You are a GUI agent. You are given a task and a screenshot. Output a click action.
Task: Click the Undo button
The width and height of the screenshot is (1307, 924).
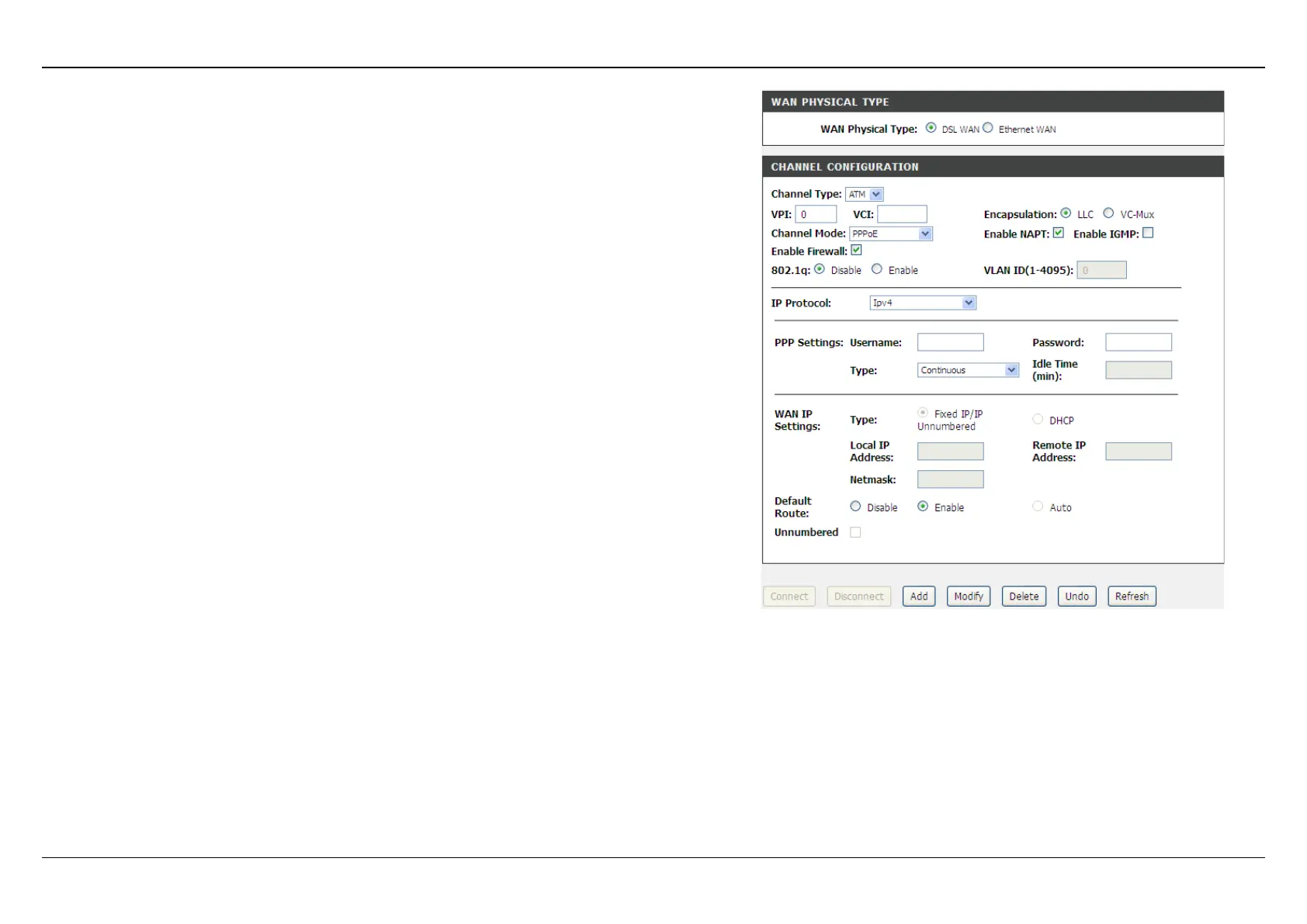pyautogui.click(x=1077, y=597)
